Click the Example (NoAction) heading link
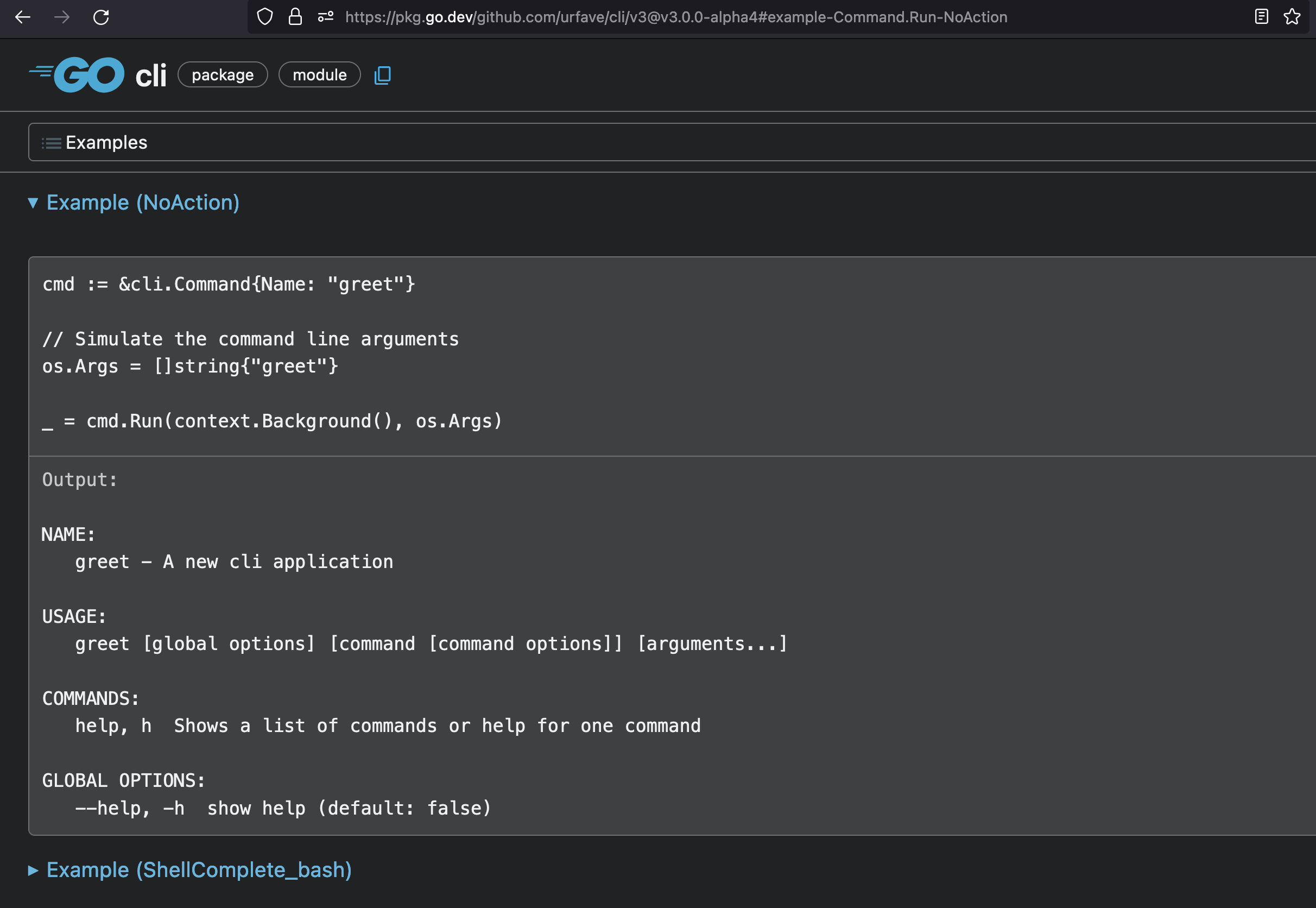This screenshot has width=1316, height=908. 143,203
